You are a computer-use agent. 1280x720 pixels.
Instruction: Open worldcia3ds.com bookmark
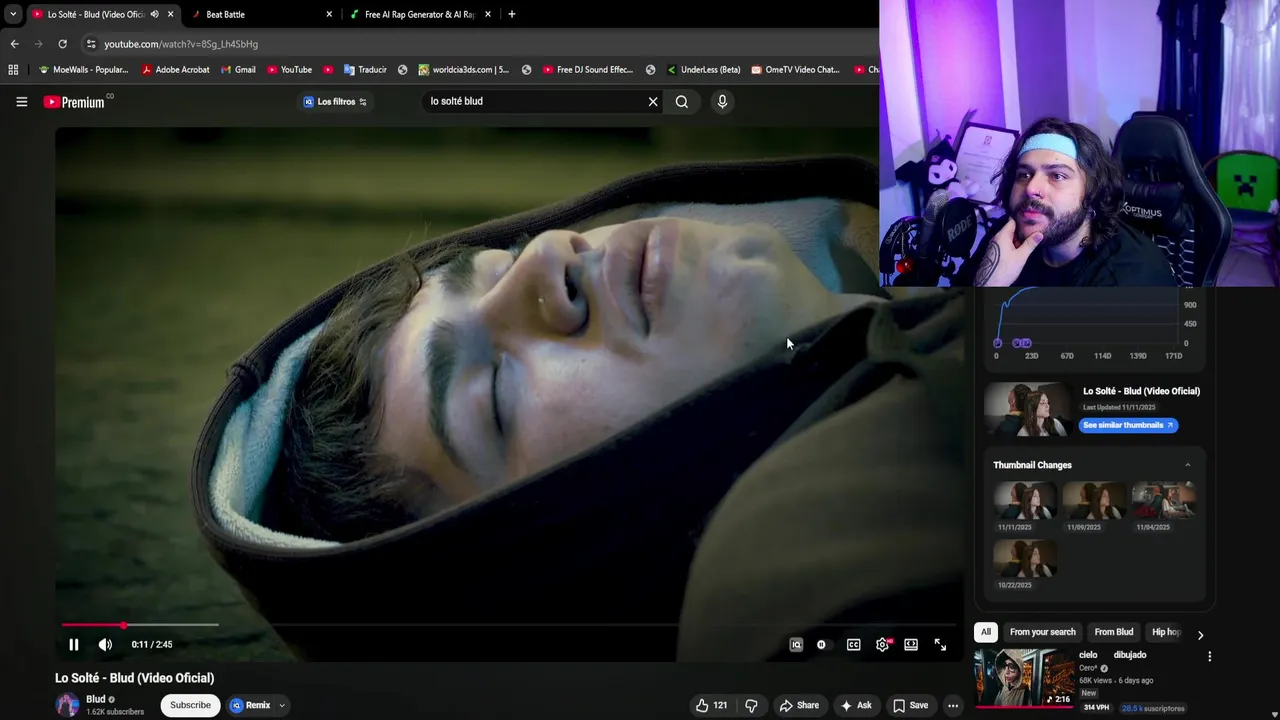point(464,70)
